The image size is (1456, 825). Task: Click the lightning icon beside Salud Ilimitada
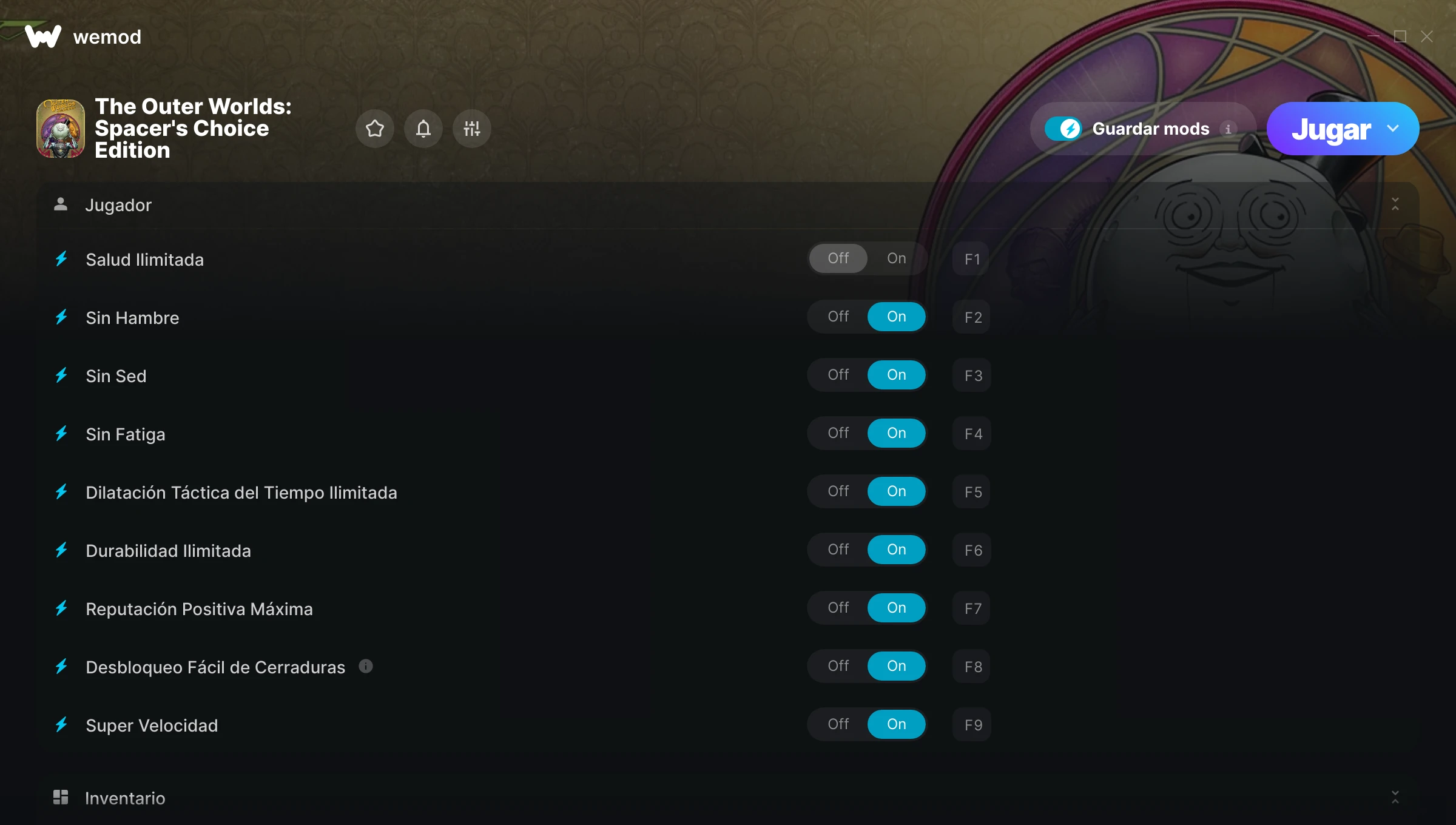pos(61,259)
